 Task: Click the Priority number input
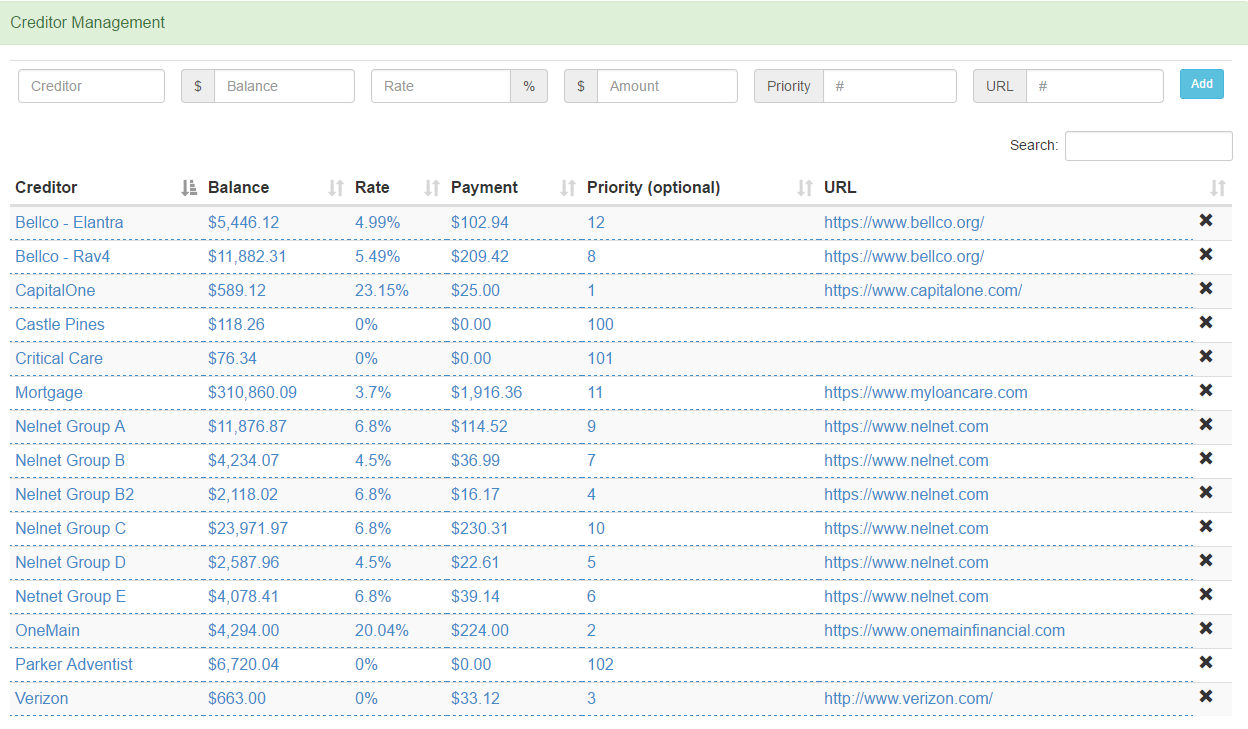pyautogui.click(x=889, y=86)
